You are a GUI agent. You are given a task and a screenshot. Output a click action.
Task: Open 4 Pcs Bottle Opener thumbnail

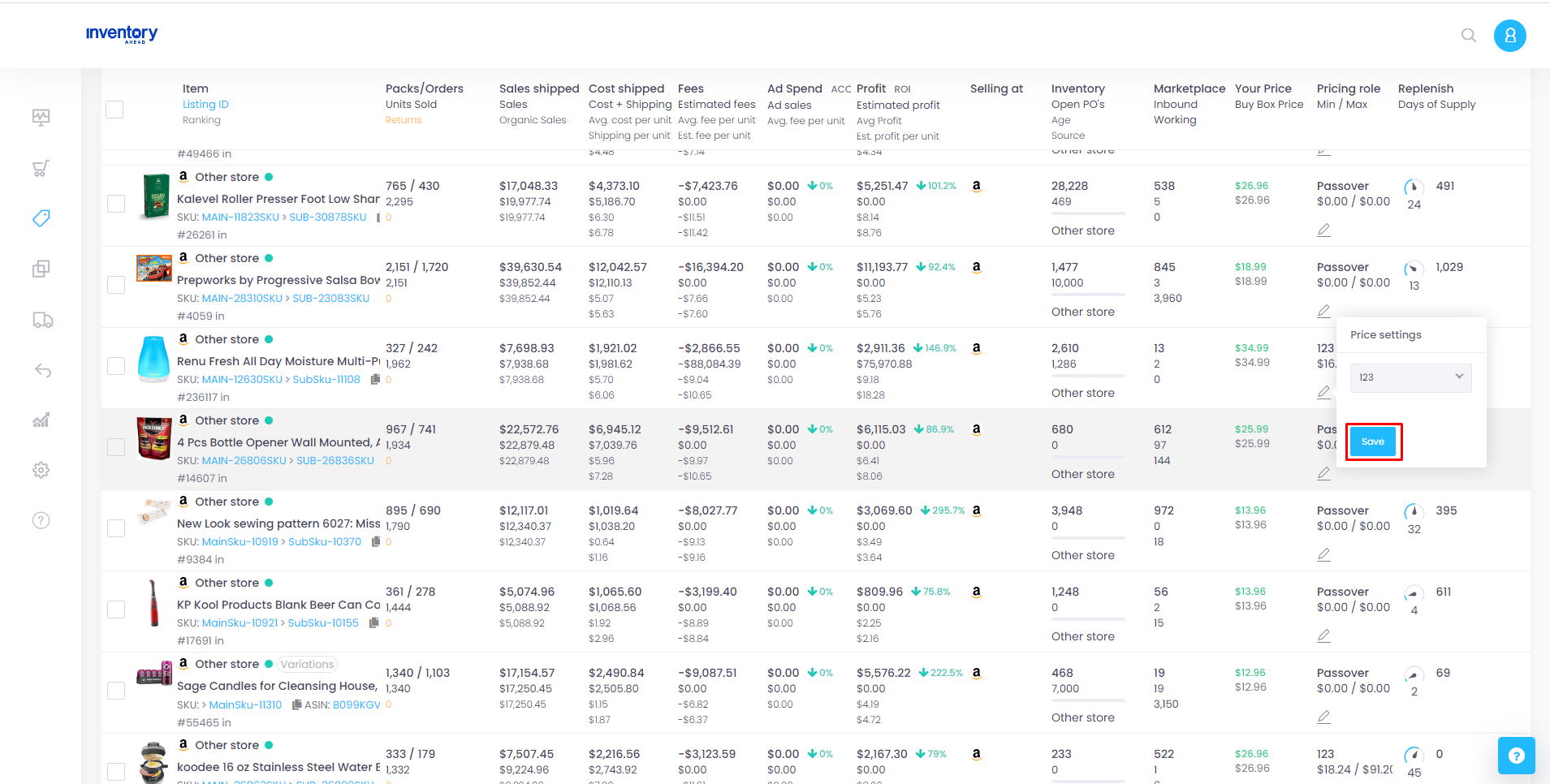click(154, 438)
